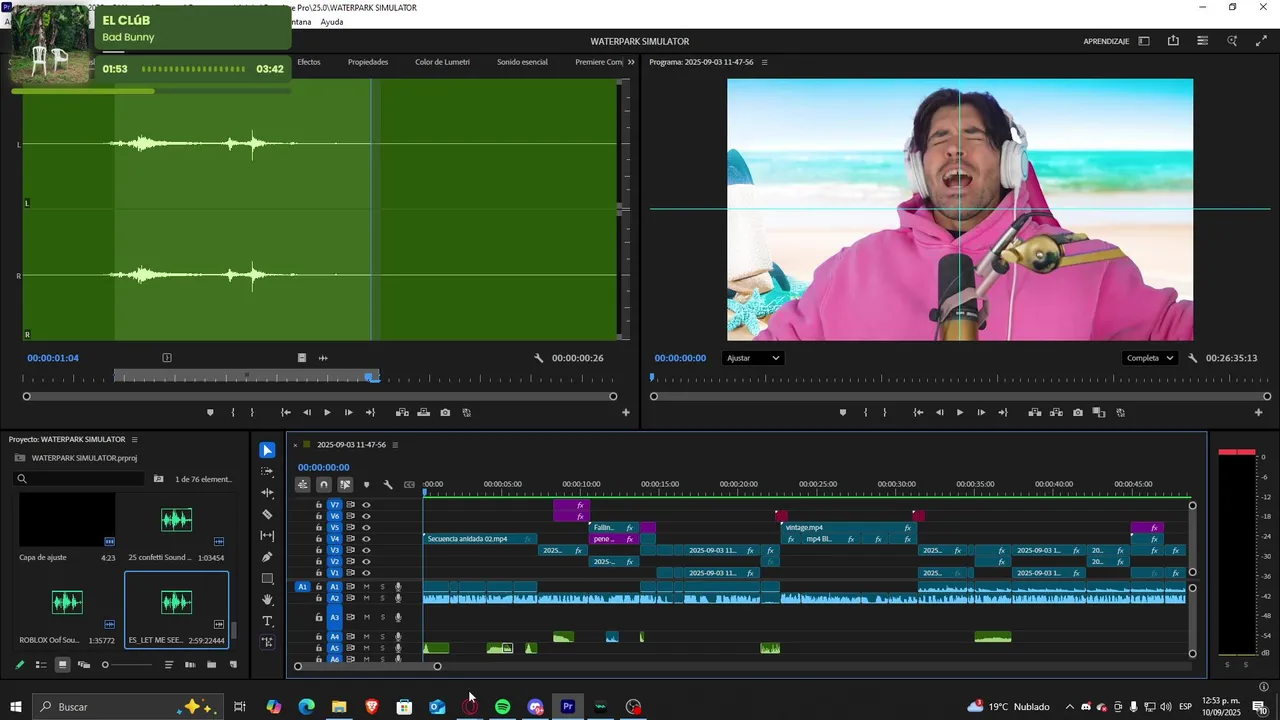
Task: Click the timeline horizontal zoom scroll bar
Action: click(x=367, y=666)
